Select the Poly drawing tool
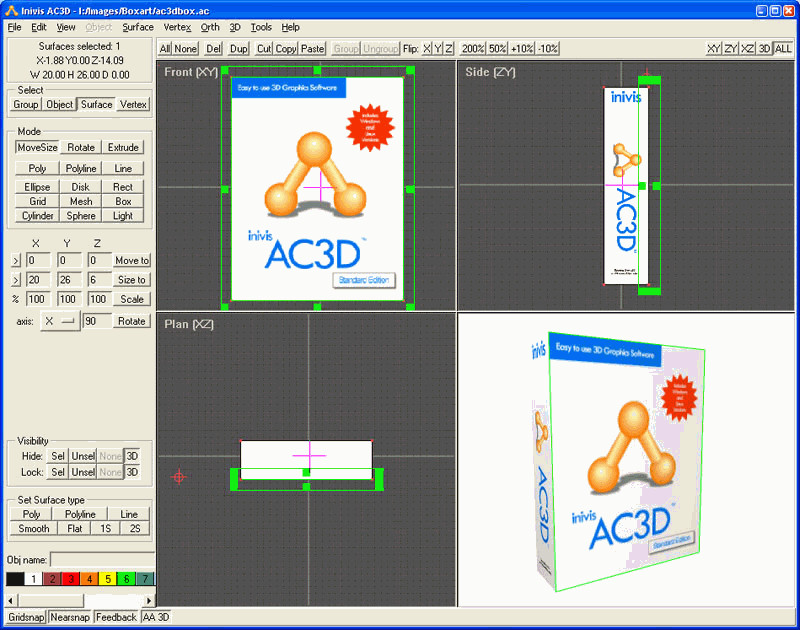 [x=37, y=168]
